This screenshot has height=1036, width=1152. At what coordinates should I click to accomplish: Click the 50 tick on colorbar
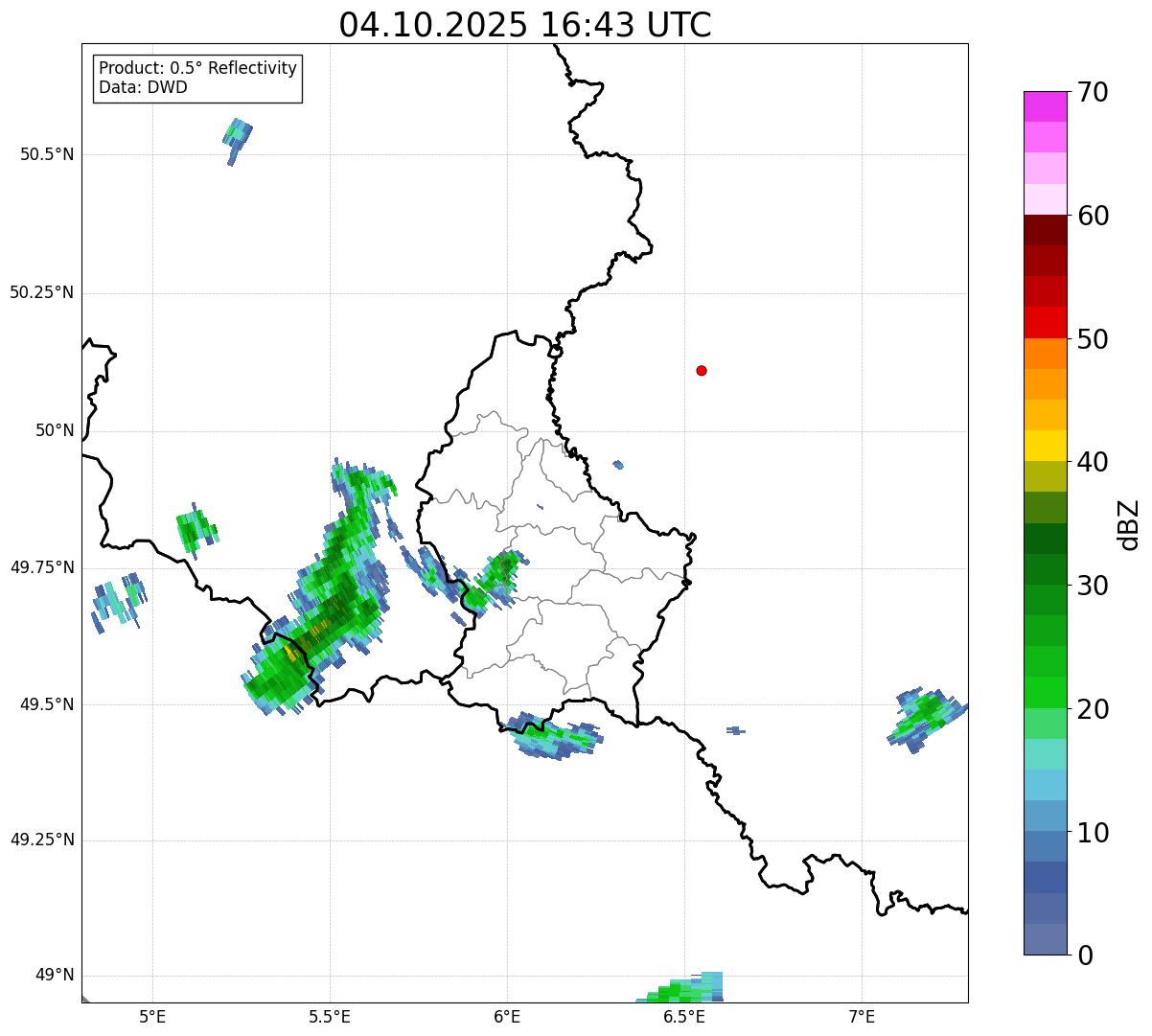(x=1093, y=339)
